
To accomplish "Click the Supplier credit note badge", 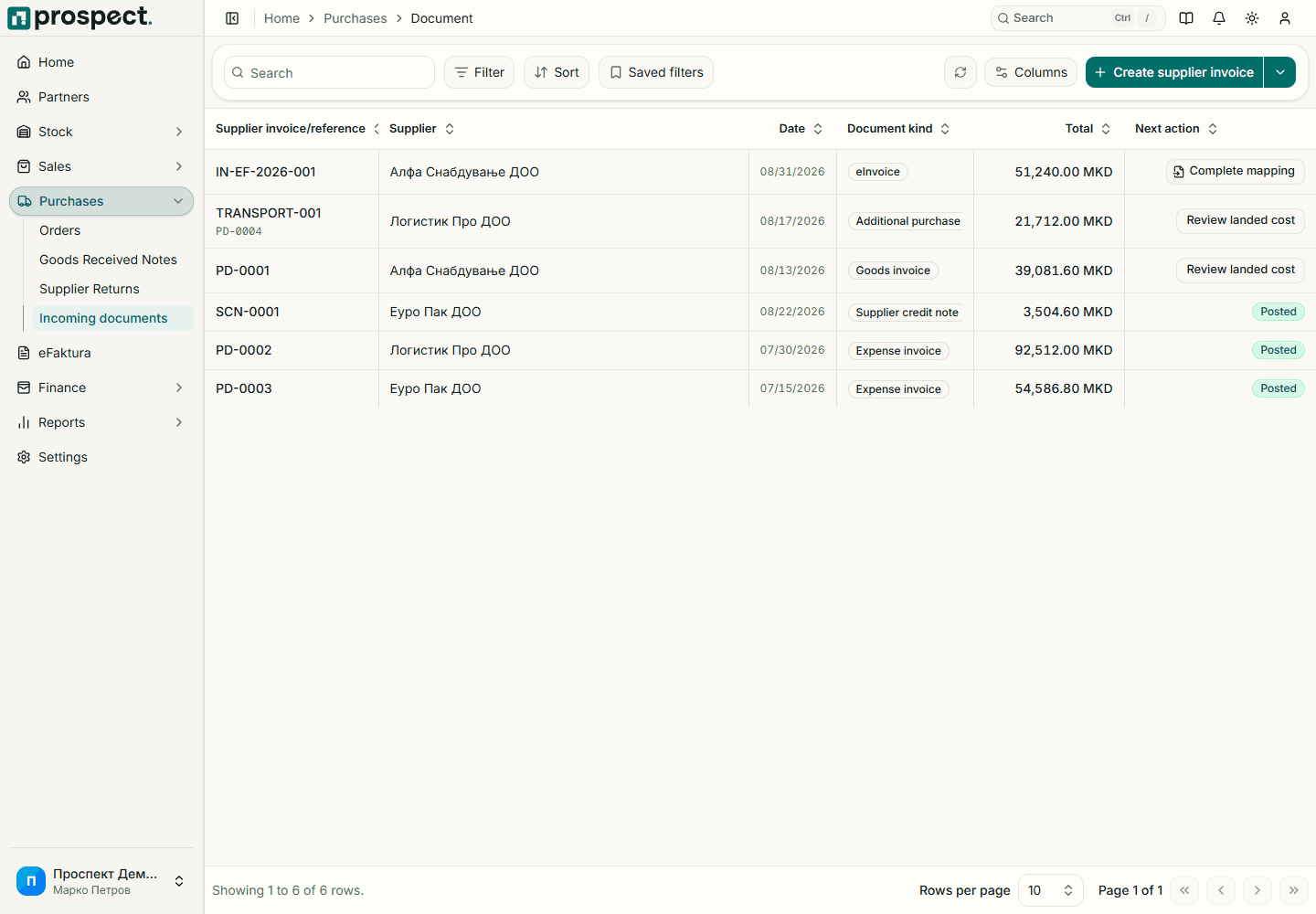I will [907, 313].
